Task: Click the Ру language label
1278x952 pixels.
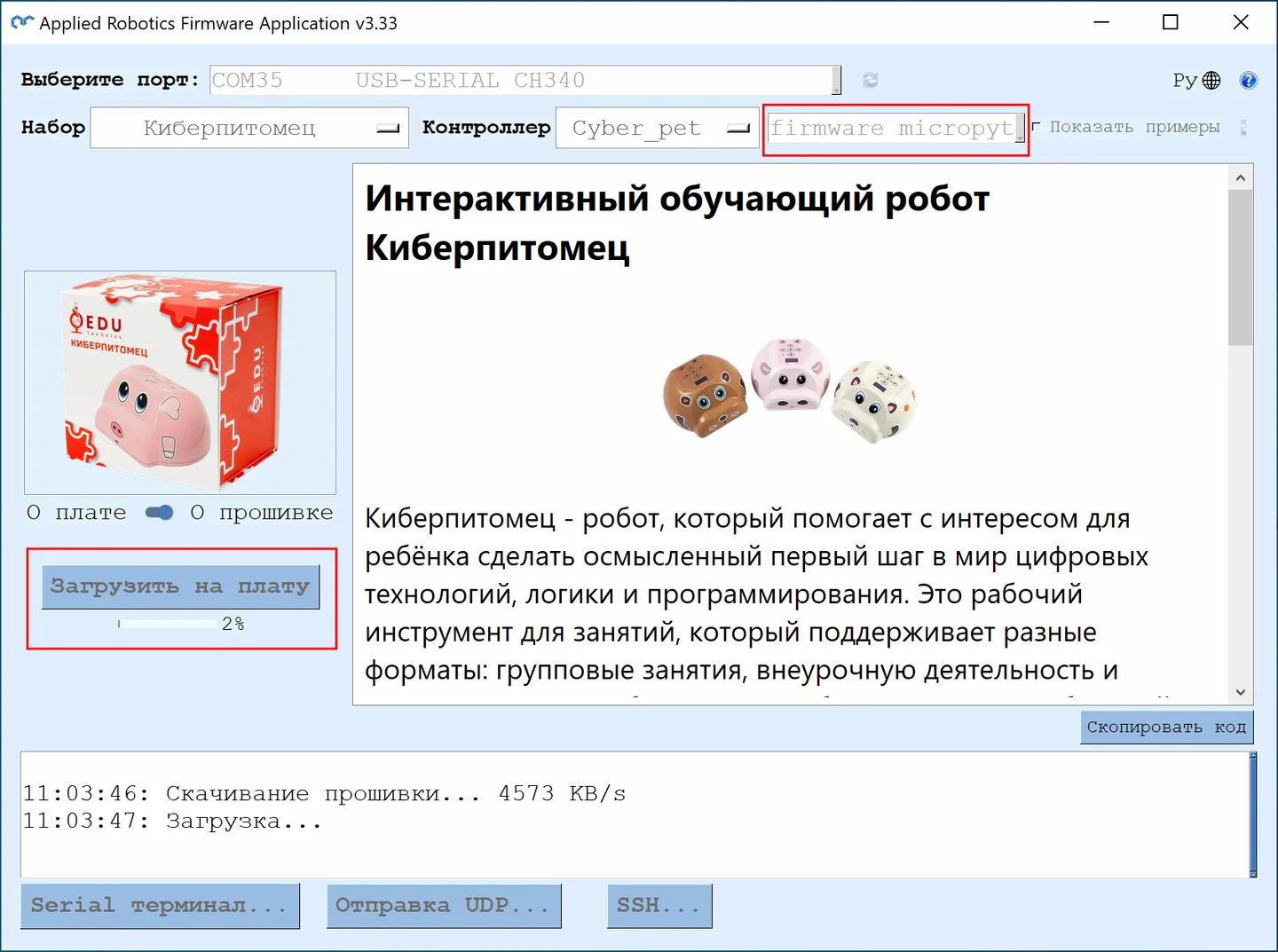Action: (1185, 81)
